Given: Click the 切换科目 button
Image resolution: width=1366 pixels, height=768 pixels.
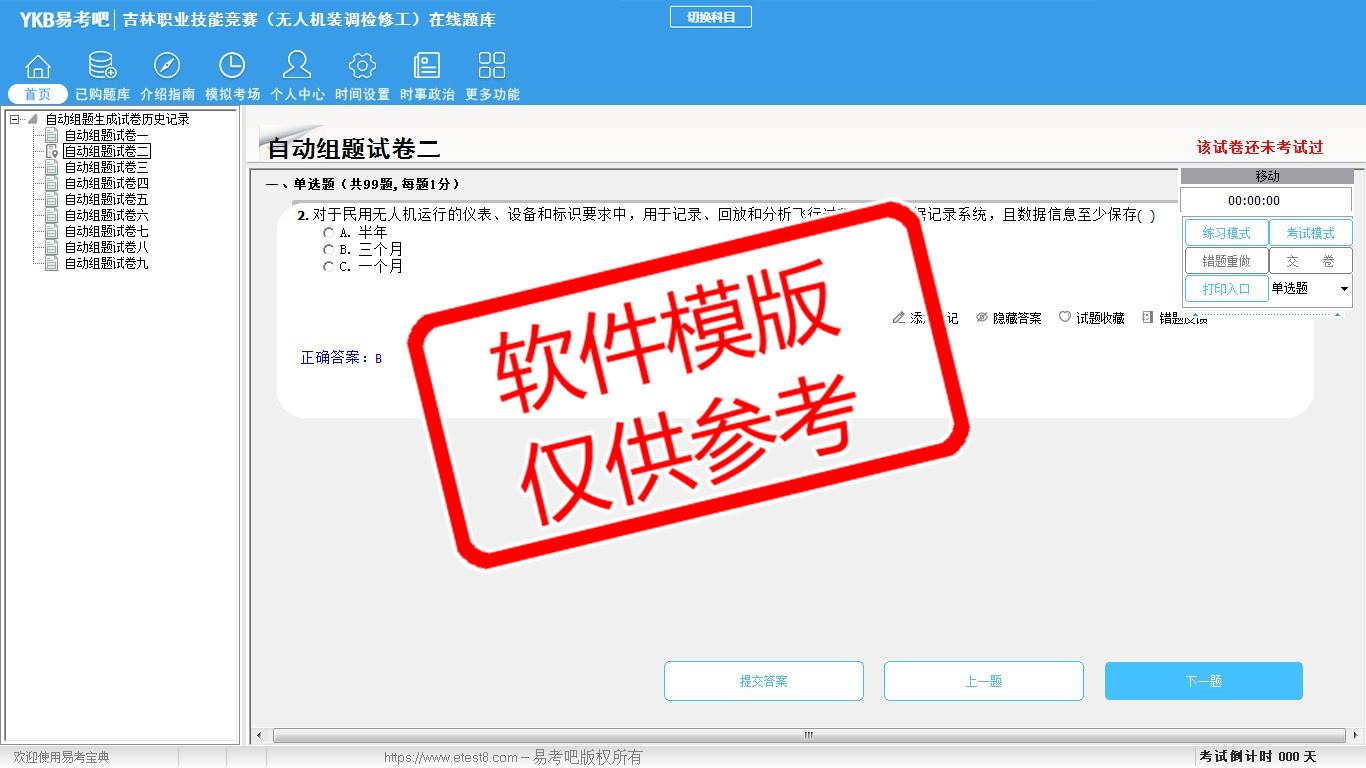Looking at the screenshot, I should tap(710, 17).
